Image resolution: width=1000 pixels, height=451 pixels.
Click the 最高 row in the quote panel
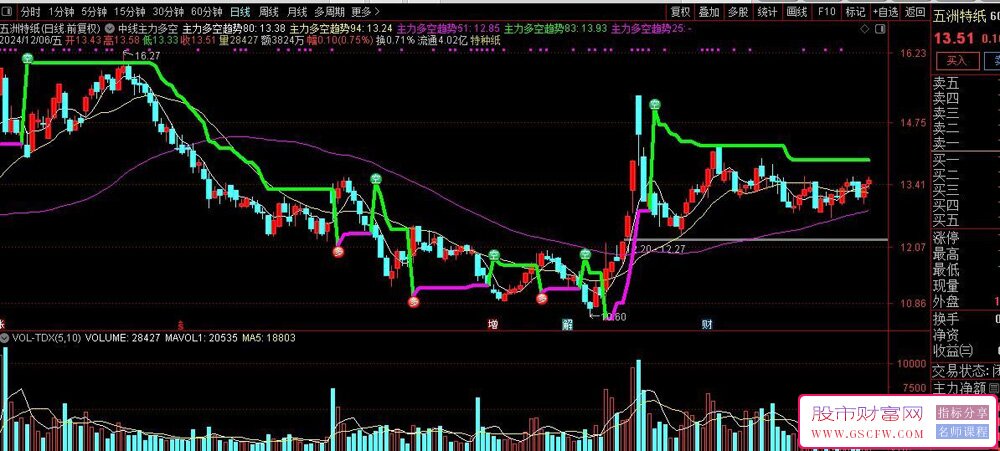[x=966, y=255]
